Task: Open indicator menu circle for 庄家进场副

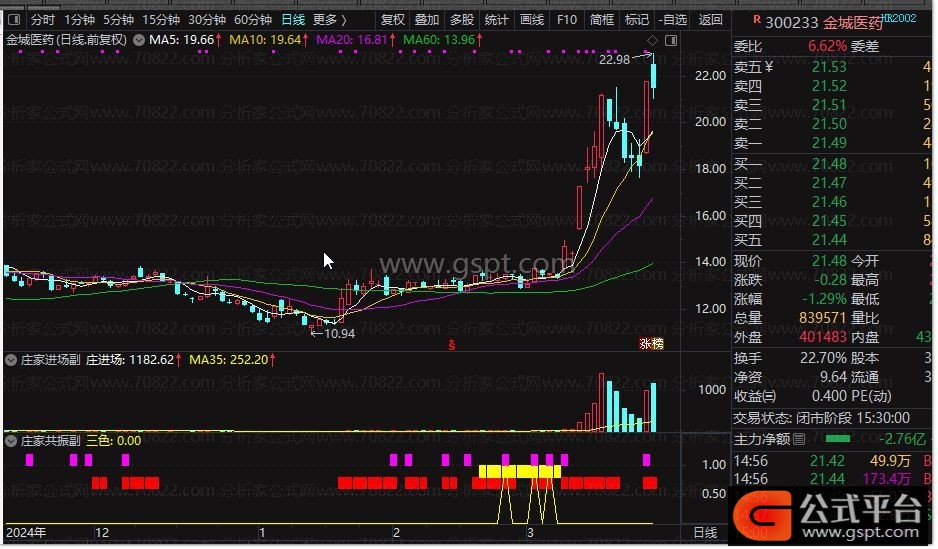Action: coord(11,360)
